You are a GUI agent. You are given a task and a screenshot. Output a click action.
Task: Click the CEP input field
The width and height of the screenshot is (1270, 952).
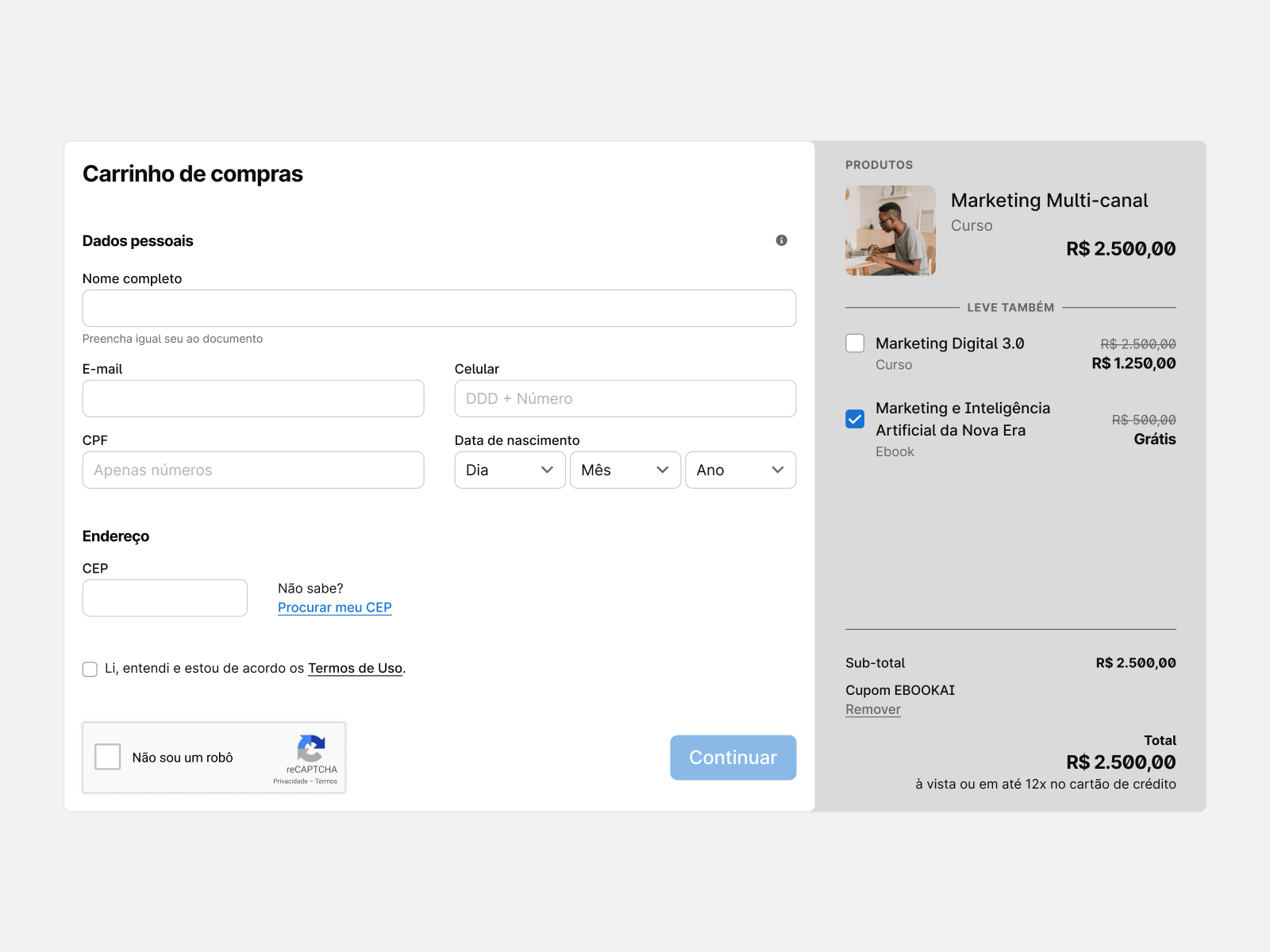[x=164, y=597]
